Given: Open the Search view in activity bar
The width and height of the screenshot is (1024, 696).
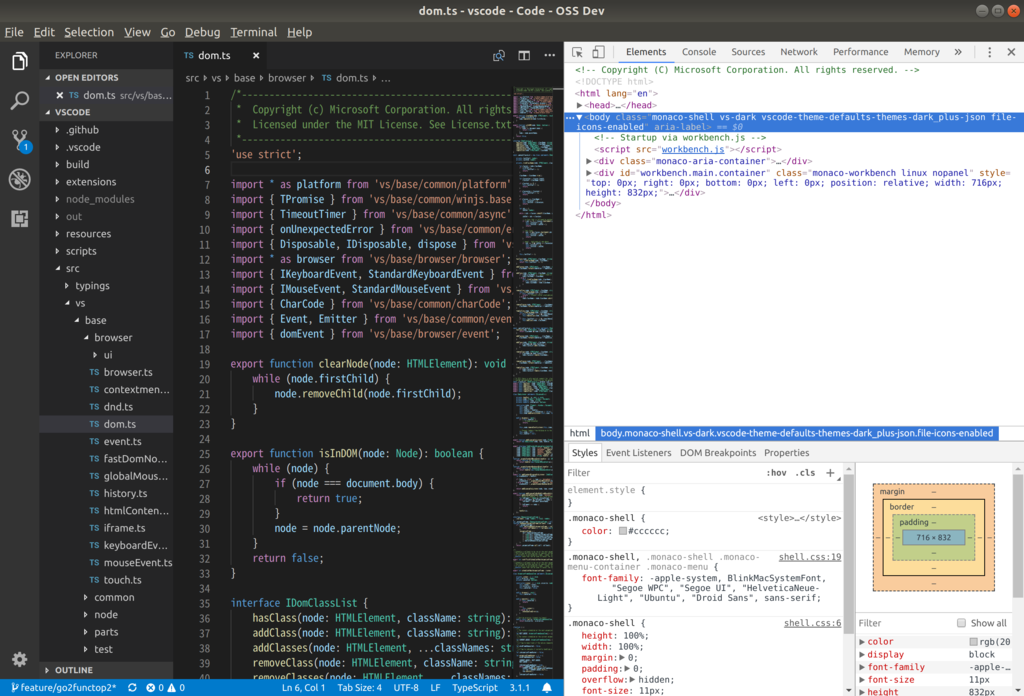Looking at the screenshot, I should (x=20, y=101).
